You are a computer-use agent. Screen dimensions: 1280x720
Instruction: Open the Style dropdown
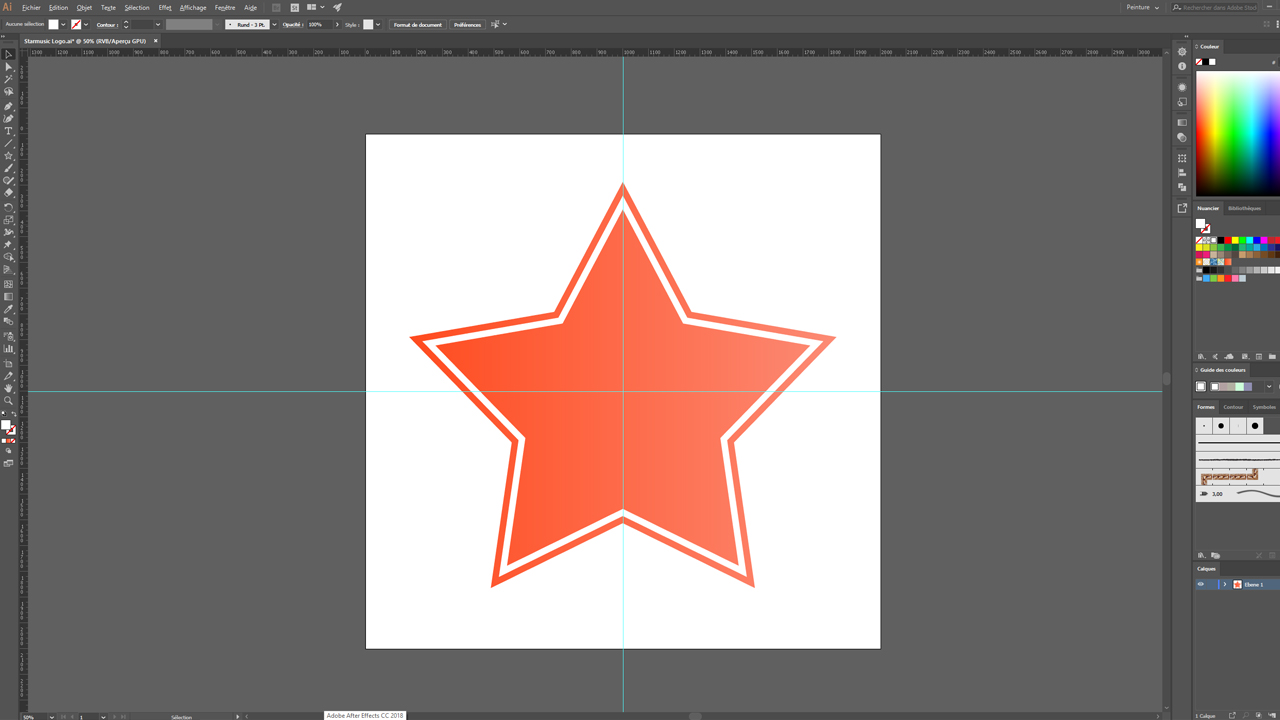coord(378,24)
